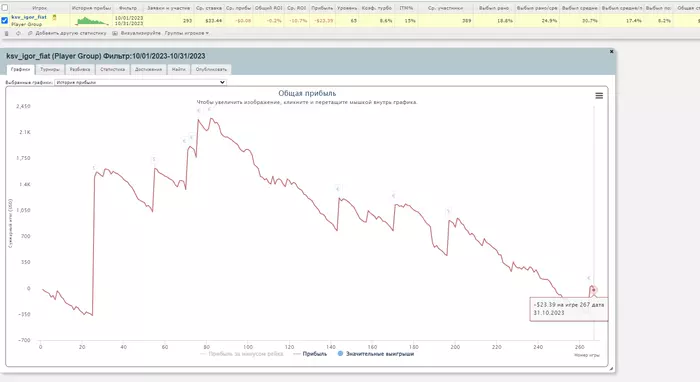Click the 30.7% value cell

click(x=590, y=21)
